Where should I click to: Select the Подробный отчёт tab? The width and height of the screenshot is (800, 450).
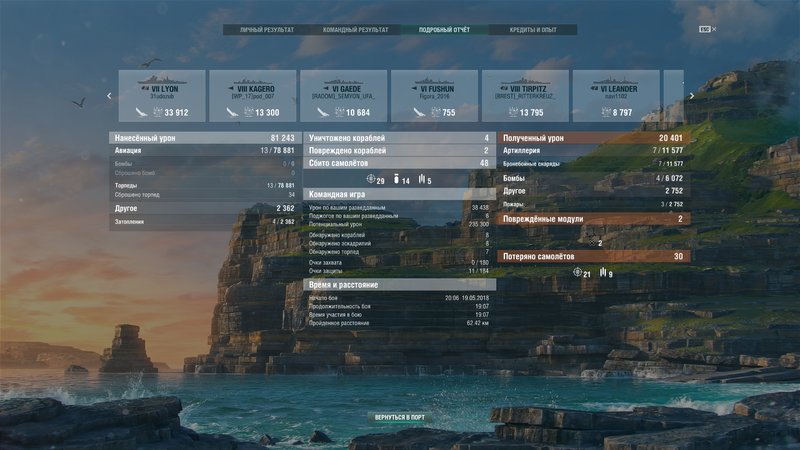click(444, 30)
